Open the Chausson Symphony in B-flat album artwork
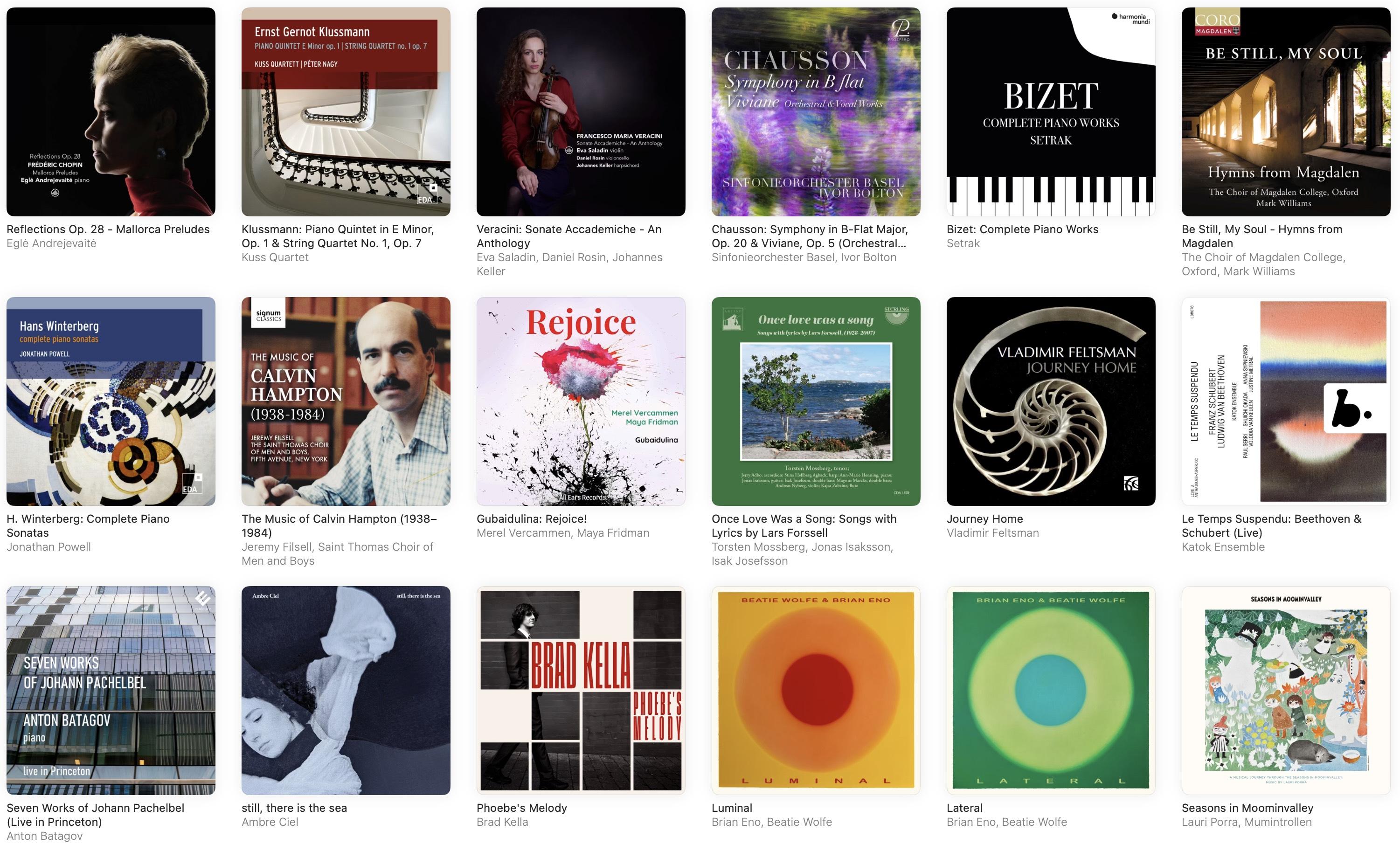The image size is (1400, 858). [x=816, y=112]
